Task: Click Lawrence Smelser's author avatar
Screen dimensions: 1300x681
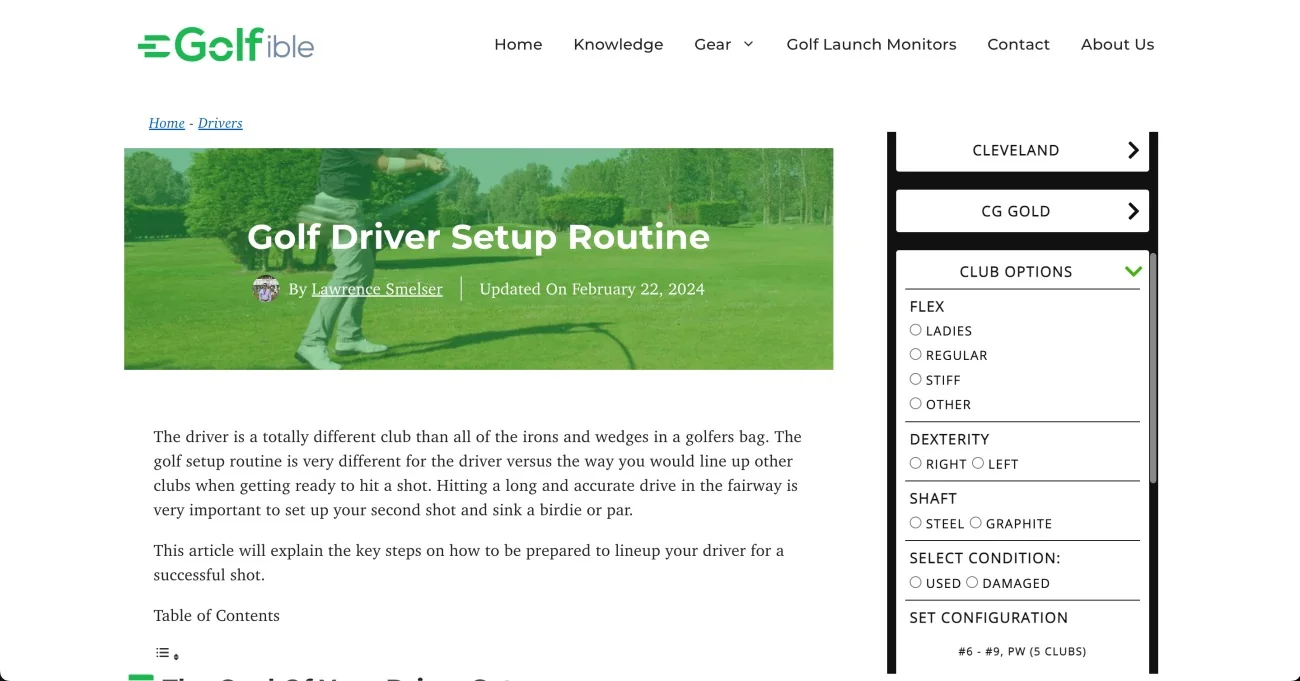Action: pos(266,289)
